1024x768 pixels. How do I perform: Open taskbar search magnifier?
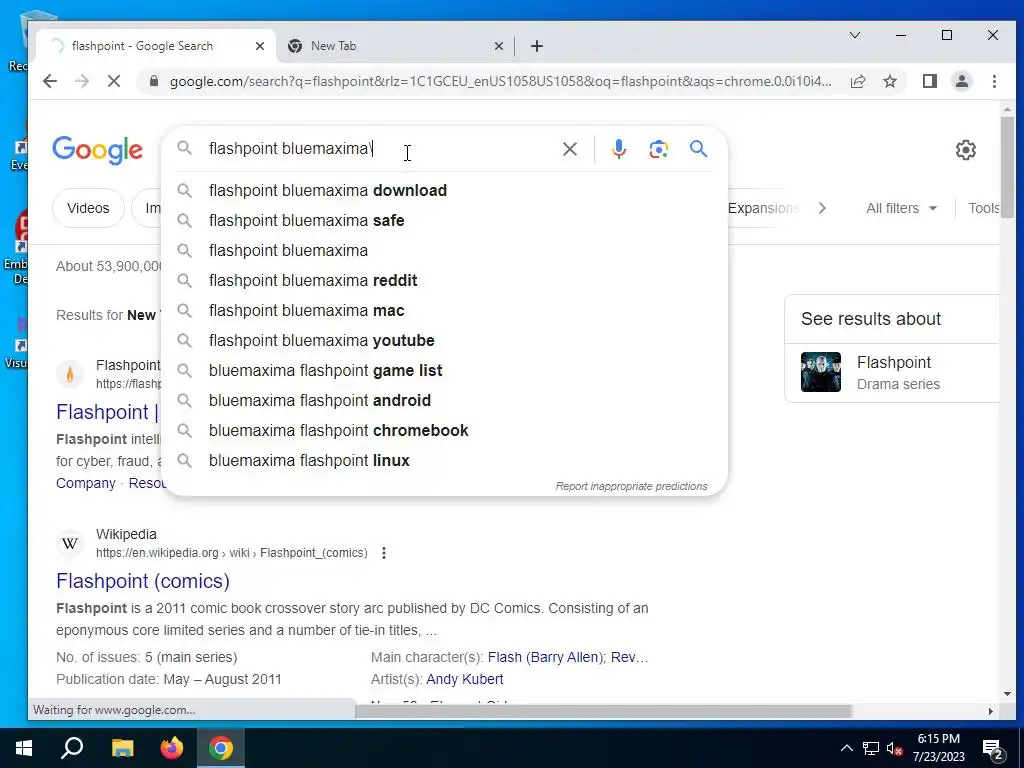pyautogui.click(x=72, y=748)
